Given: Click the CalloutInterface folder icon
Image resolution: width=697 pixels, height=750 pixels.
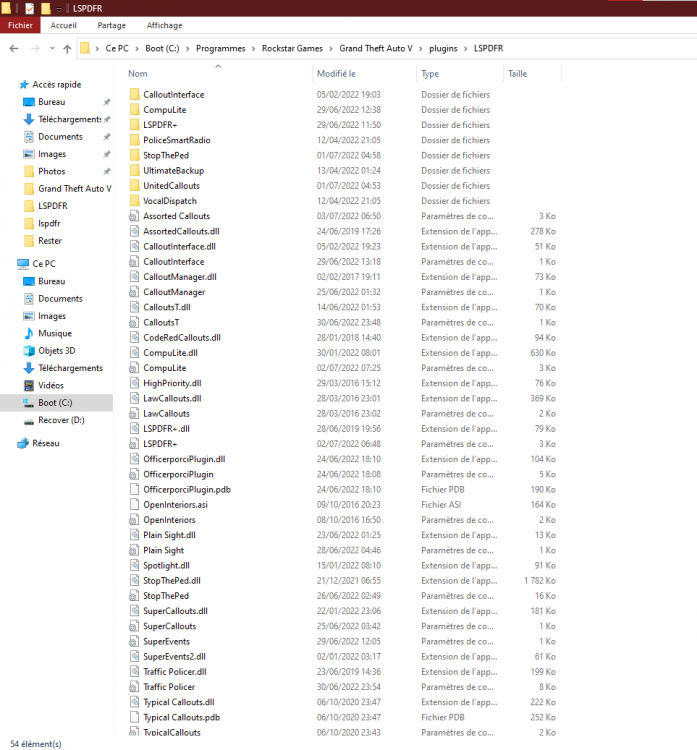Looking at the screenshot, I should coord(135,94).
